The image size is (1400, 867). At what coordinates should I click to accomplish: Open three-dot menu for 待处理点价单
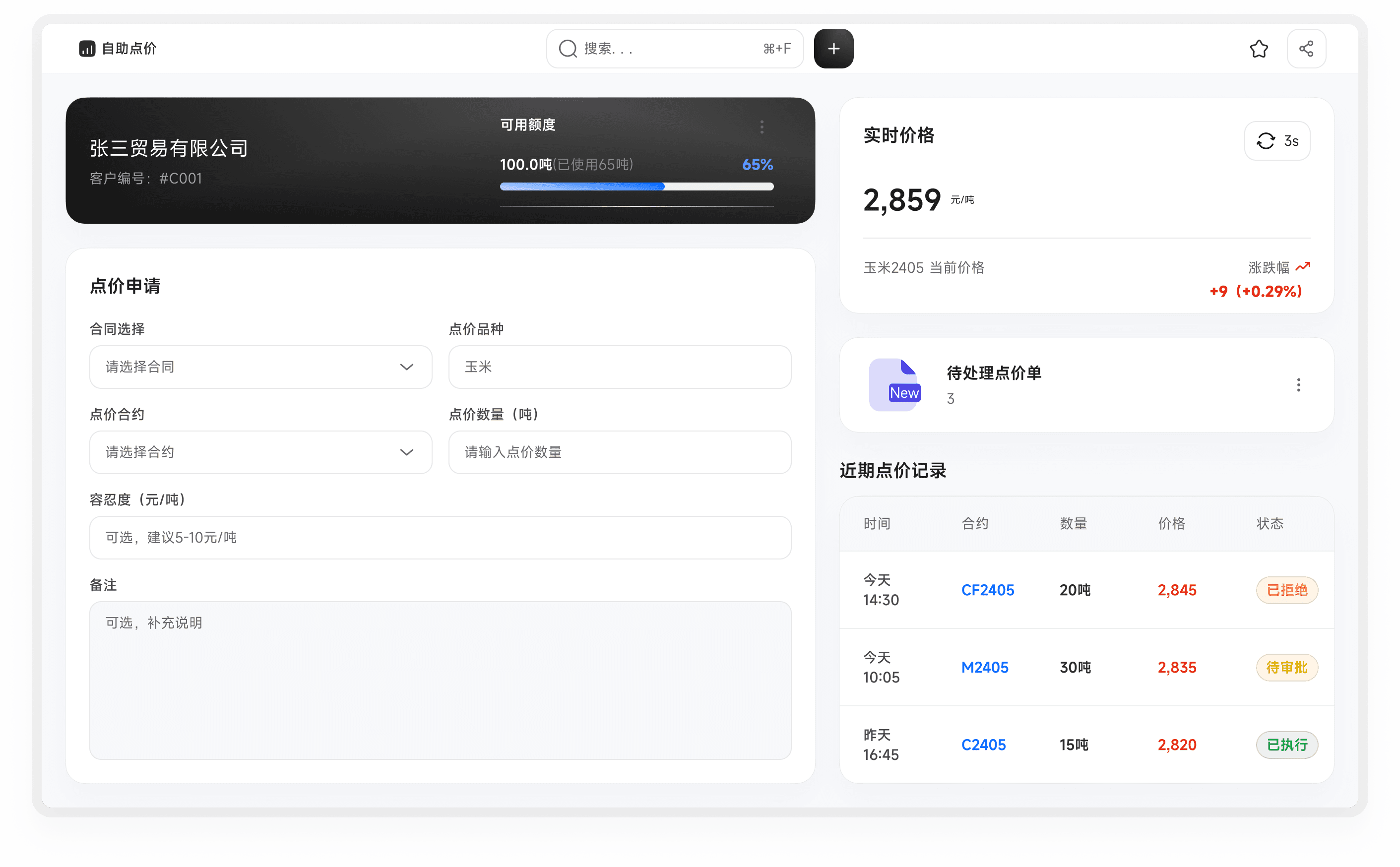coord(1298,385)
